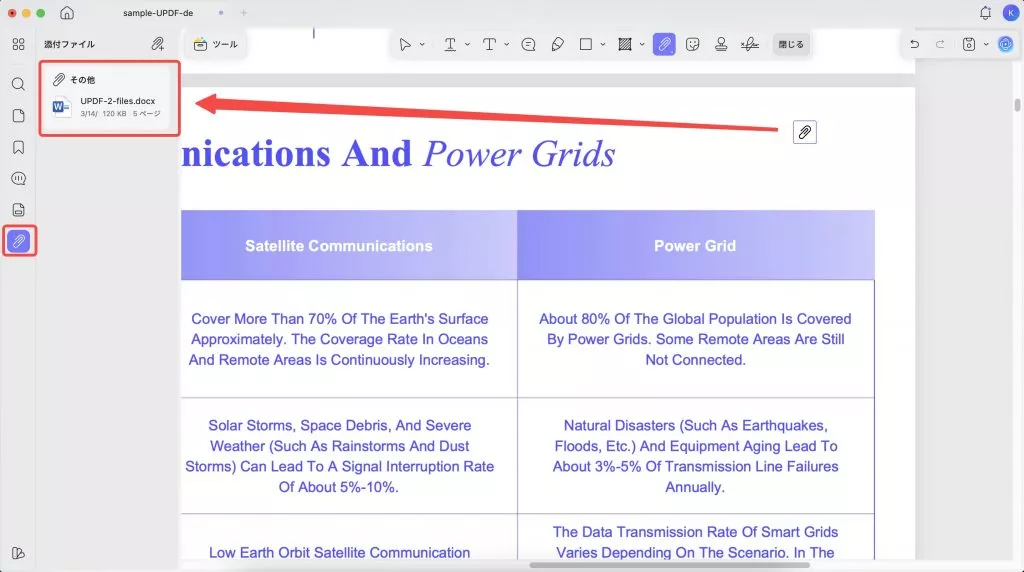Select the eraser tool
The image size is (1024, 572).
click(x=557, y=44)
